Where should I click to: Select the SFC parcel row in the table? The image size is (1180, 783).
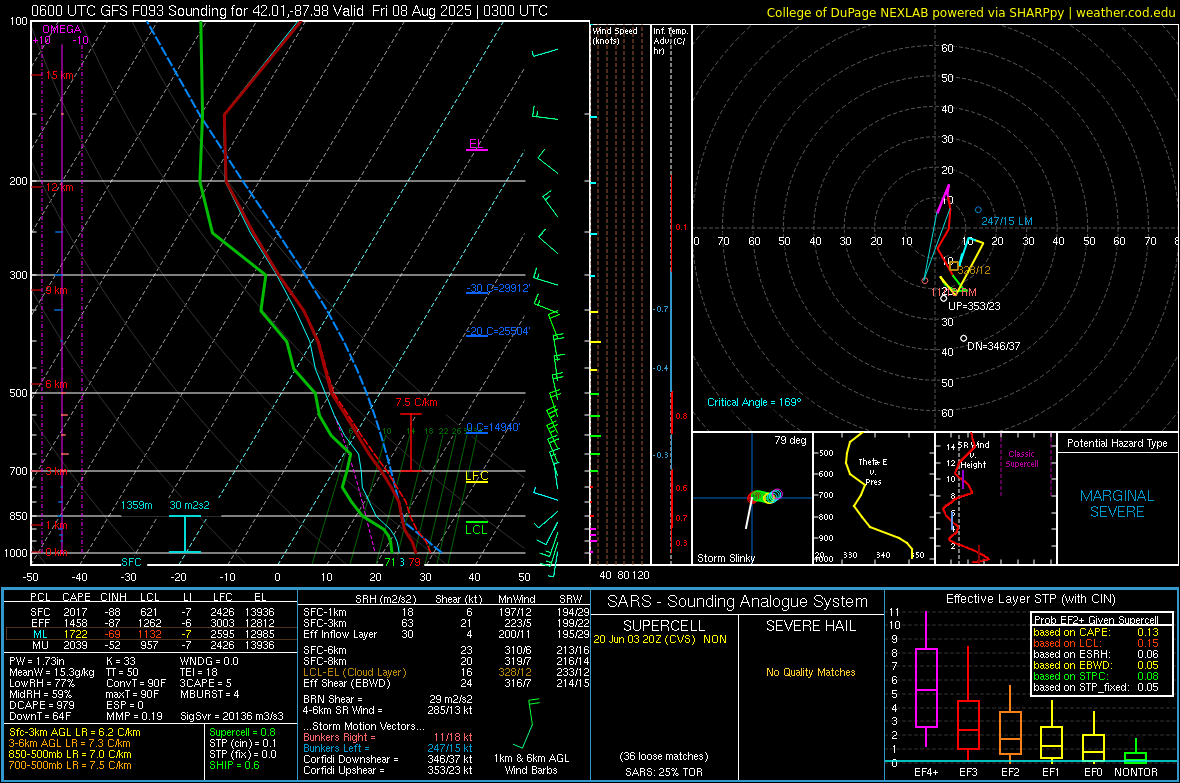pyautogui.click(x=151, y=612)
